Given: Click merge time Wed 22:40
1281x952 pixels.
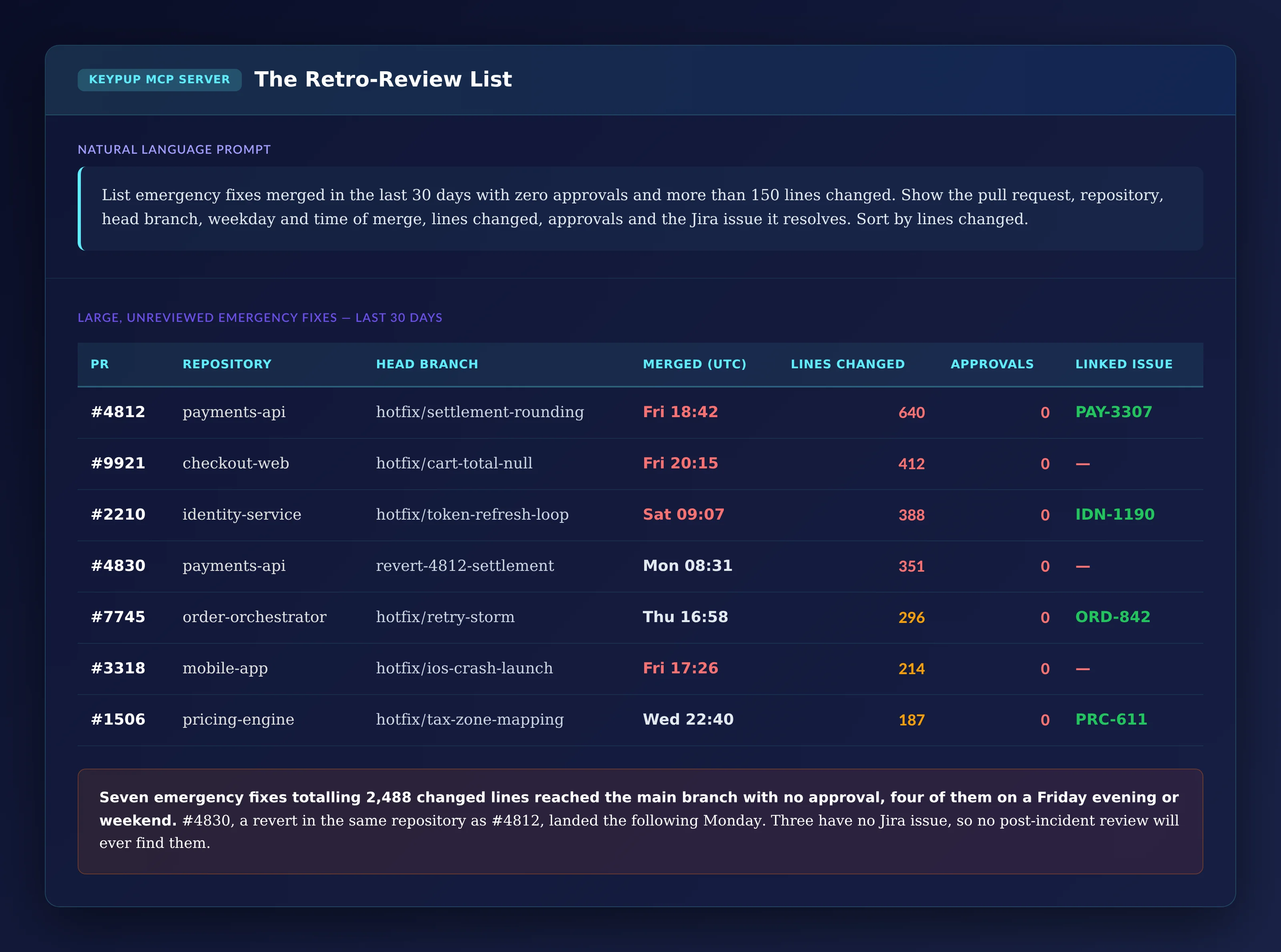Looking at the screenshot, I should click(x=688, y=720).
